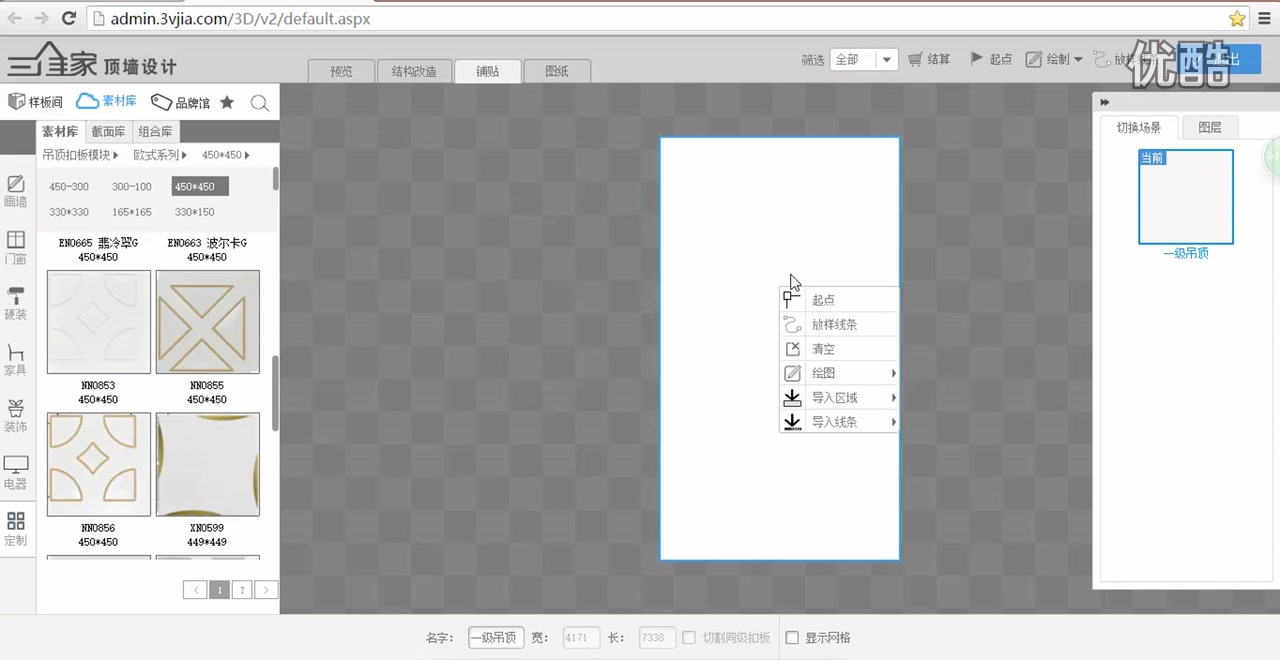This screenshot has height=660, width=1280.
Task: Open the 家具 furniture library
Action: click(x=16, y=360)
